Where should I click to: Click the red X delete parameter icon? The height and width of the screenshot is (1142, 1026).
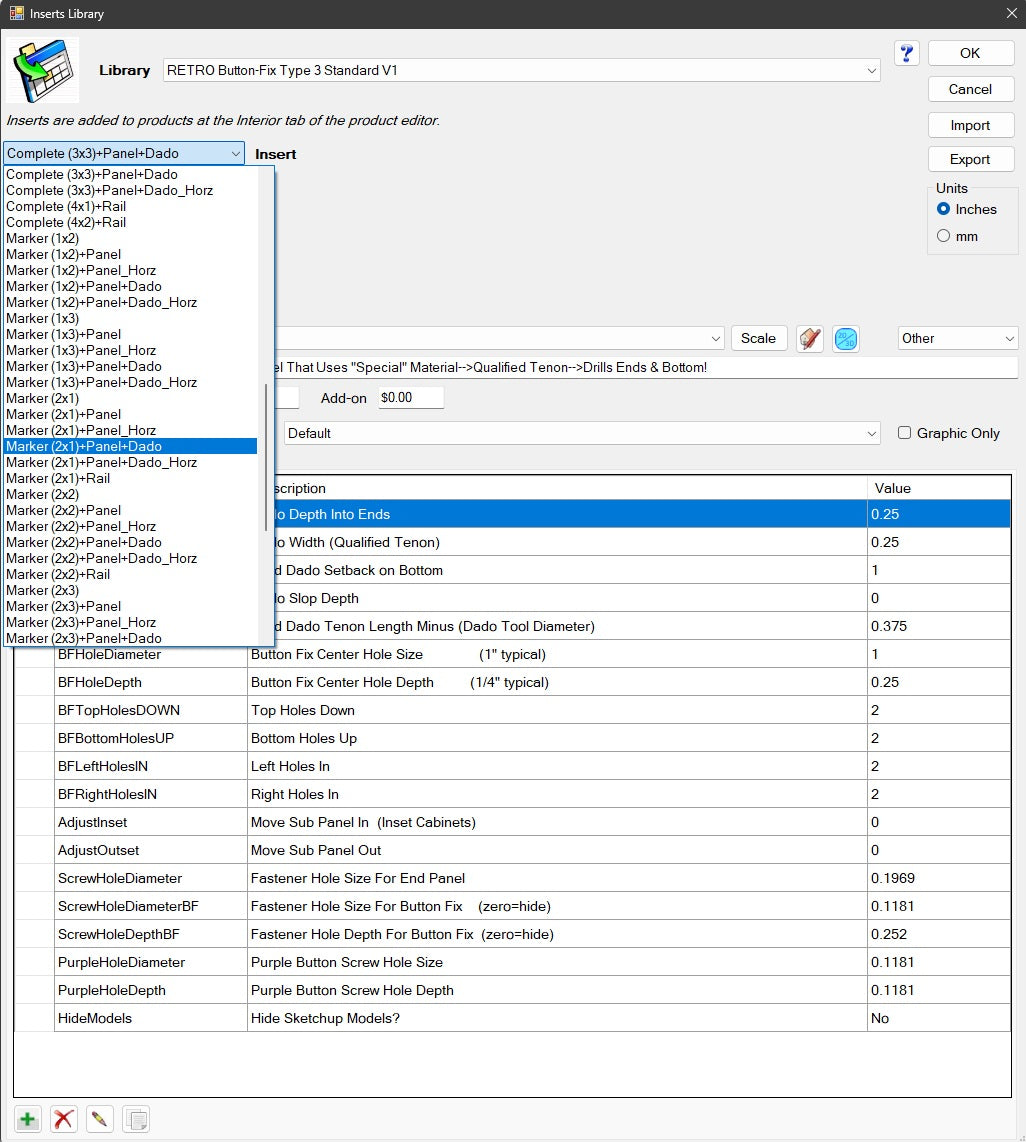pos(64,1119)
